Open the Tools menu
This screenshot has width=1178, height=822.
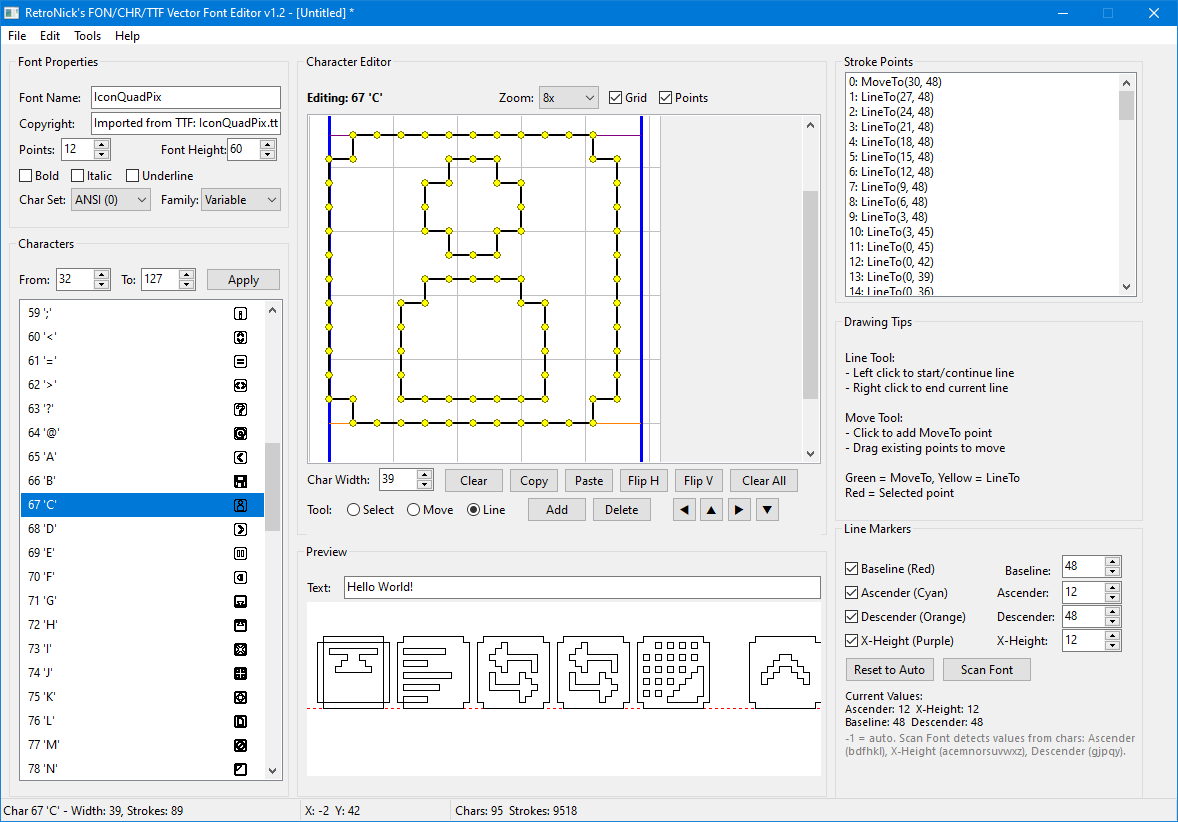pyautogui.click(x=87, y=36)
